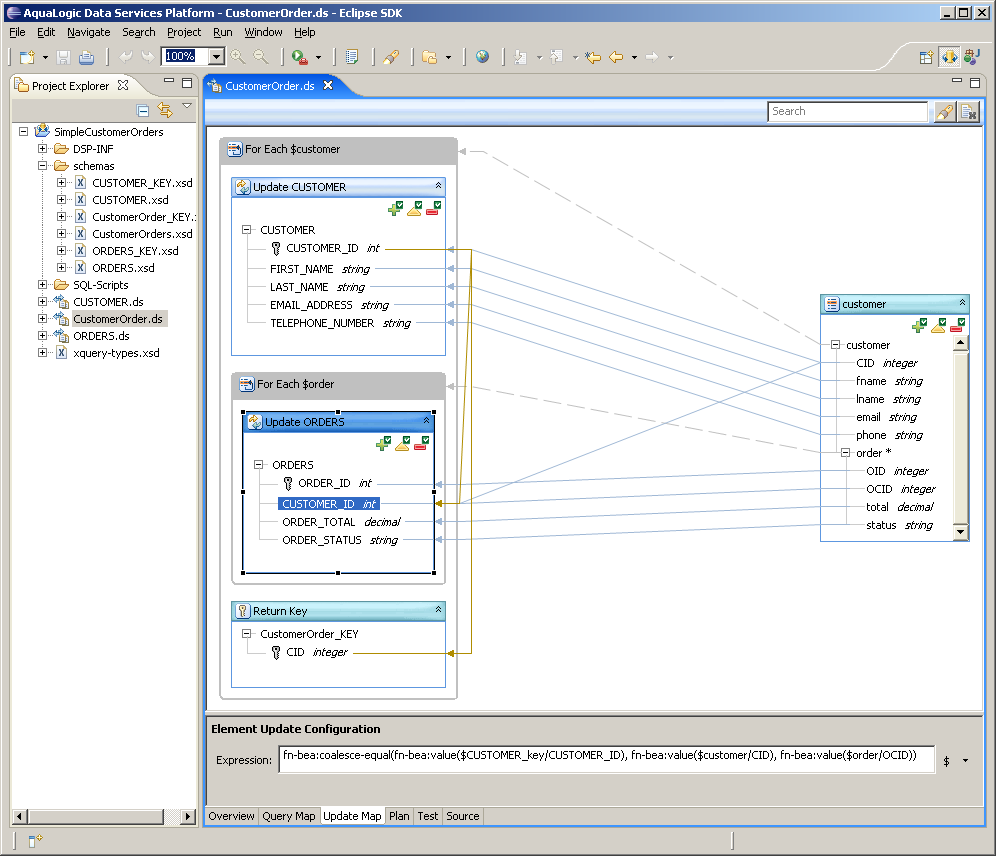Open the File menu
Image resolution: width=996 pixels, height=856 pixels.
tap(17, 32)
